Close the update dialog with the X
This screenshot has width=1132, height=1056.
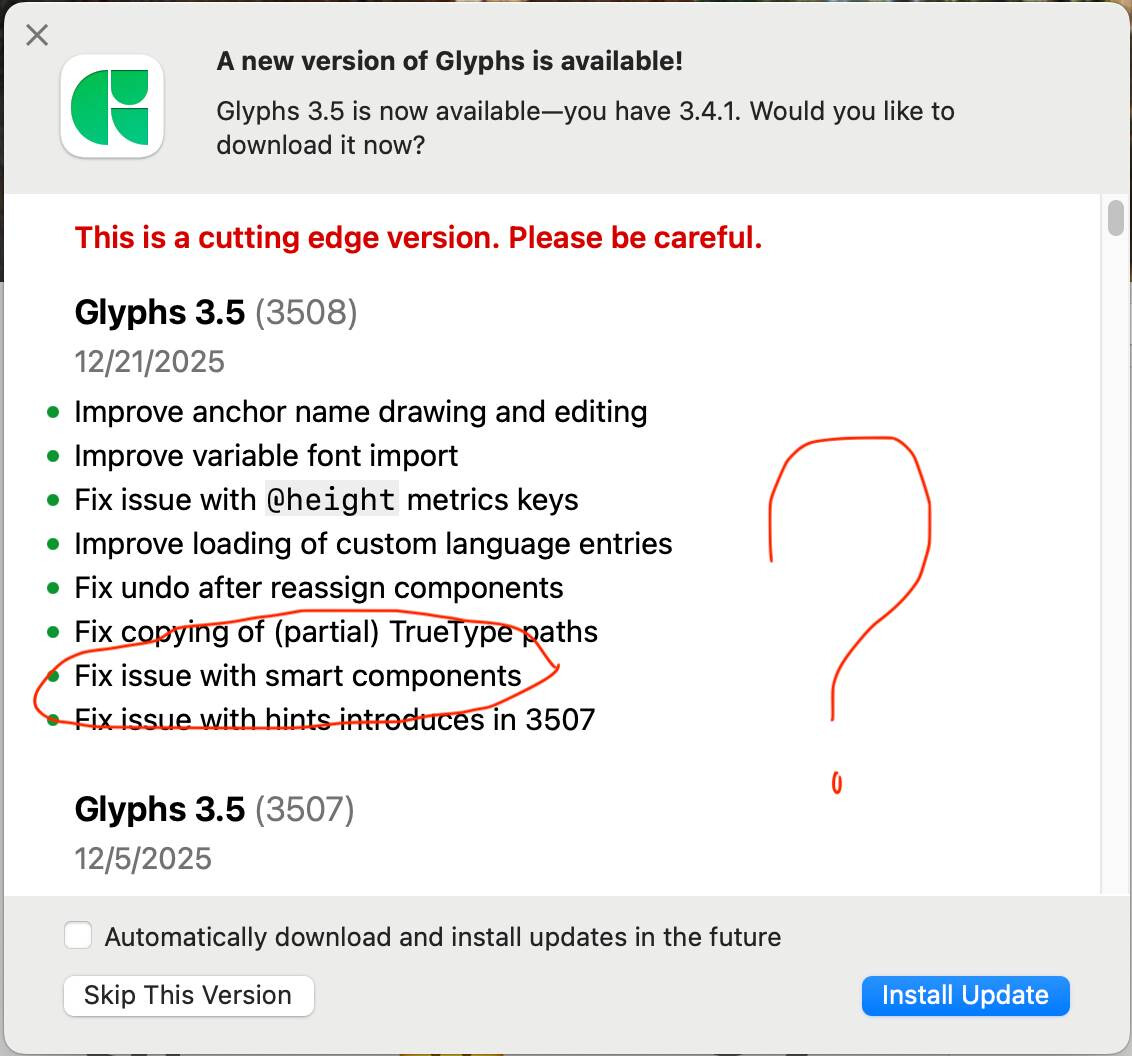(x=37, y=36)
